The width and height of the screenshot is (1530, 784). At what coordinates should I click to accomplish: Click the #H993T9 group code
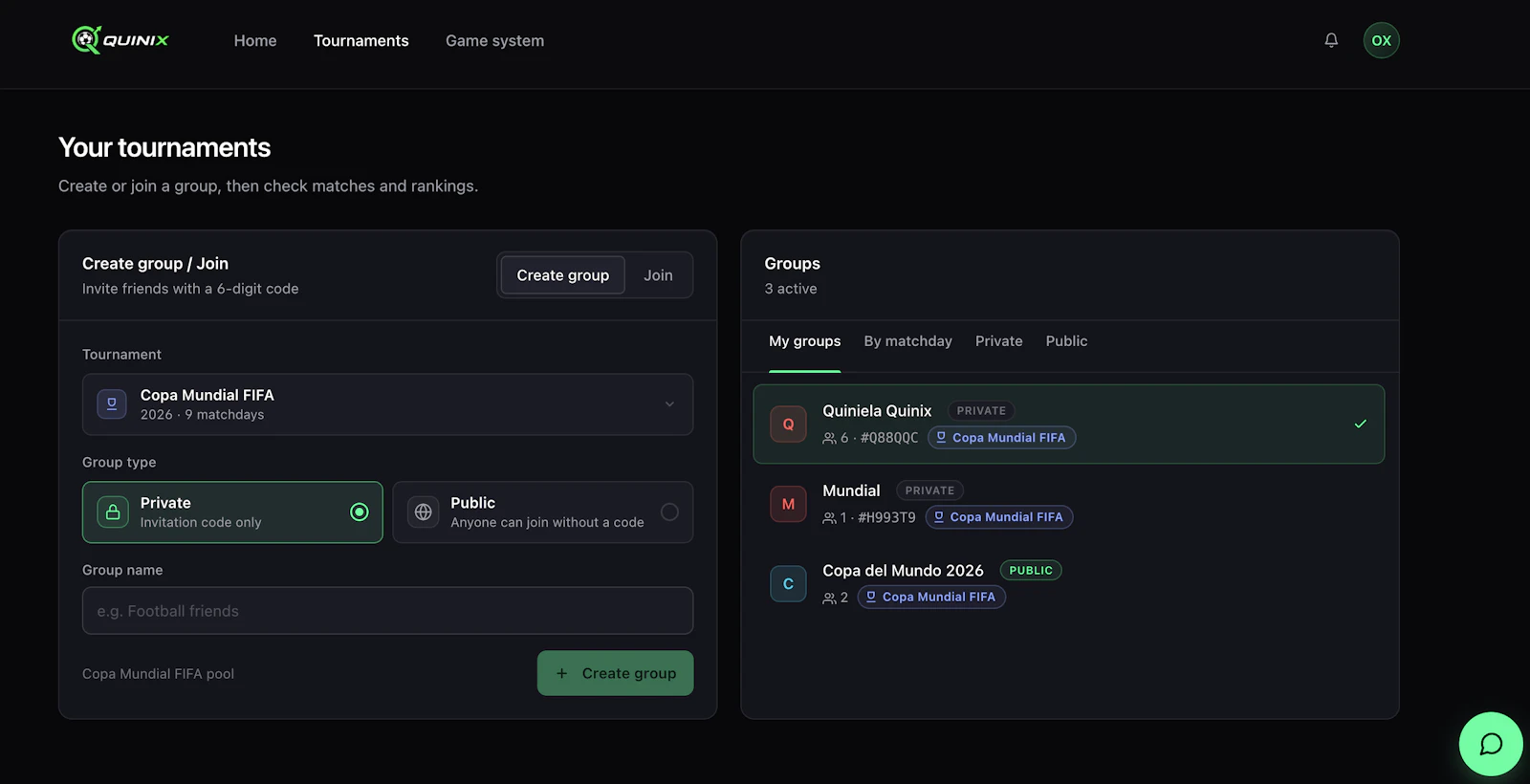coord(886,517)
